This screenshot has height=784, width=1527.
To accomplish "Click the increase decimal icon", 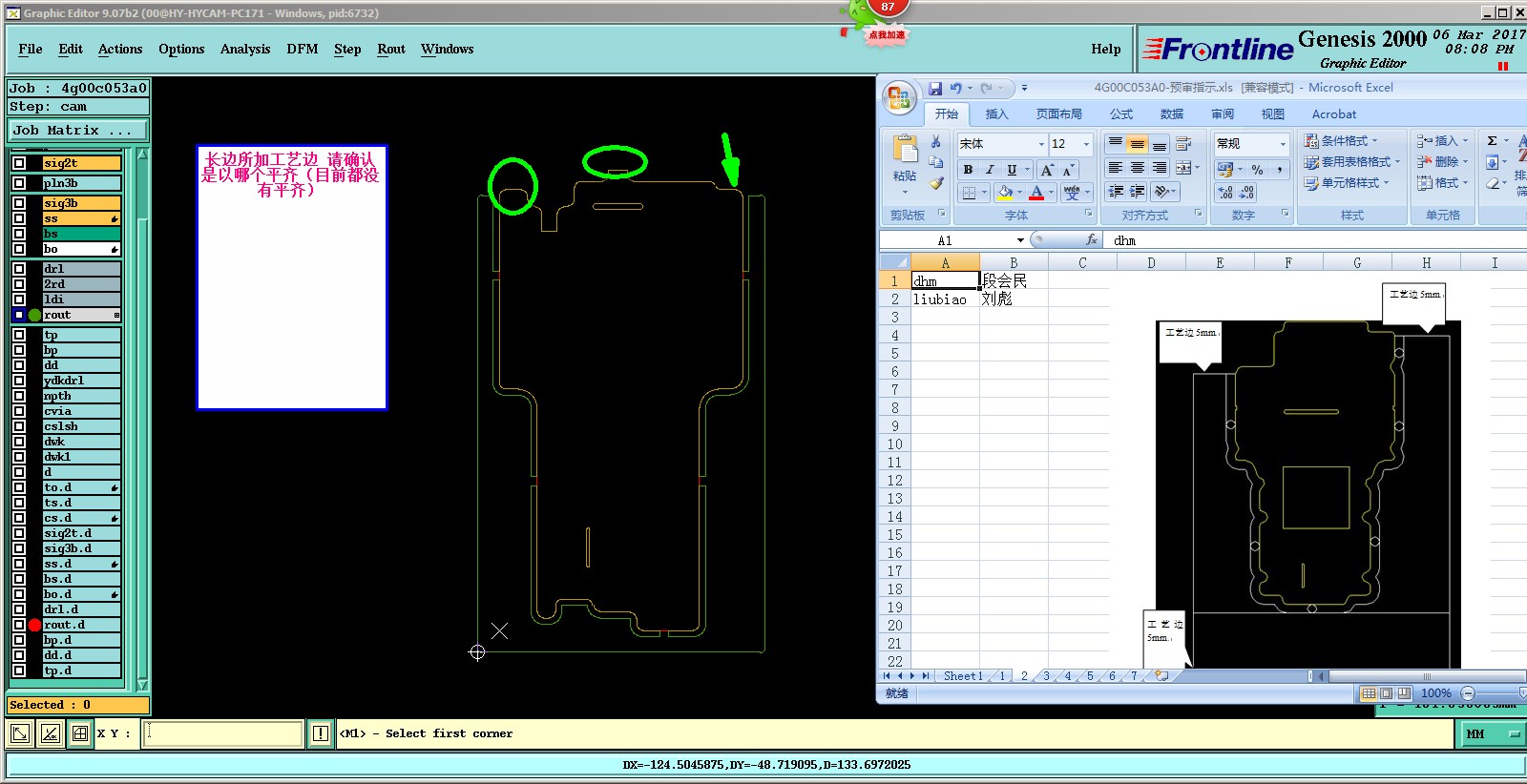I will tap(1225, 193).
